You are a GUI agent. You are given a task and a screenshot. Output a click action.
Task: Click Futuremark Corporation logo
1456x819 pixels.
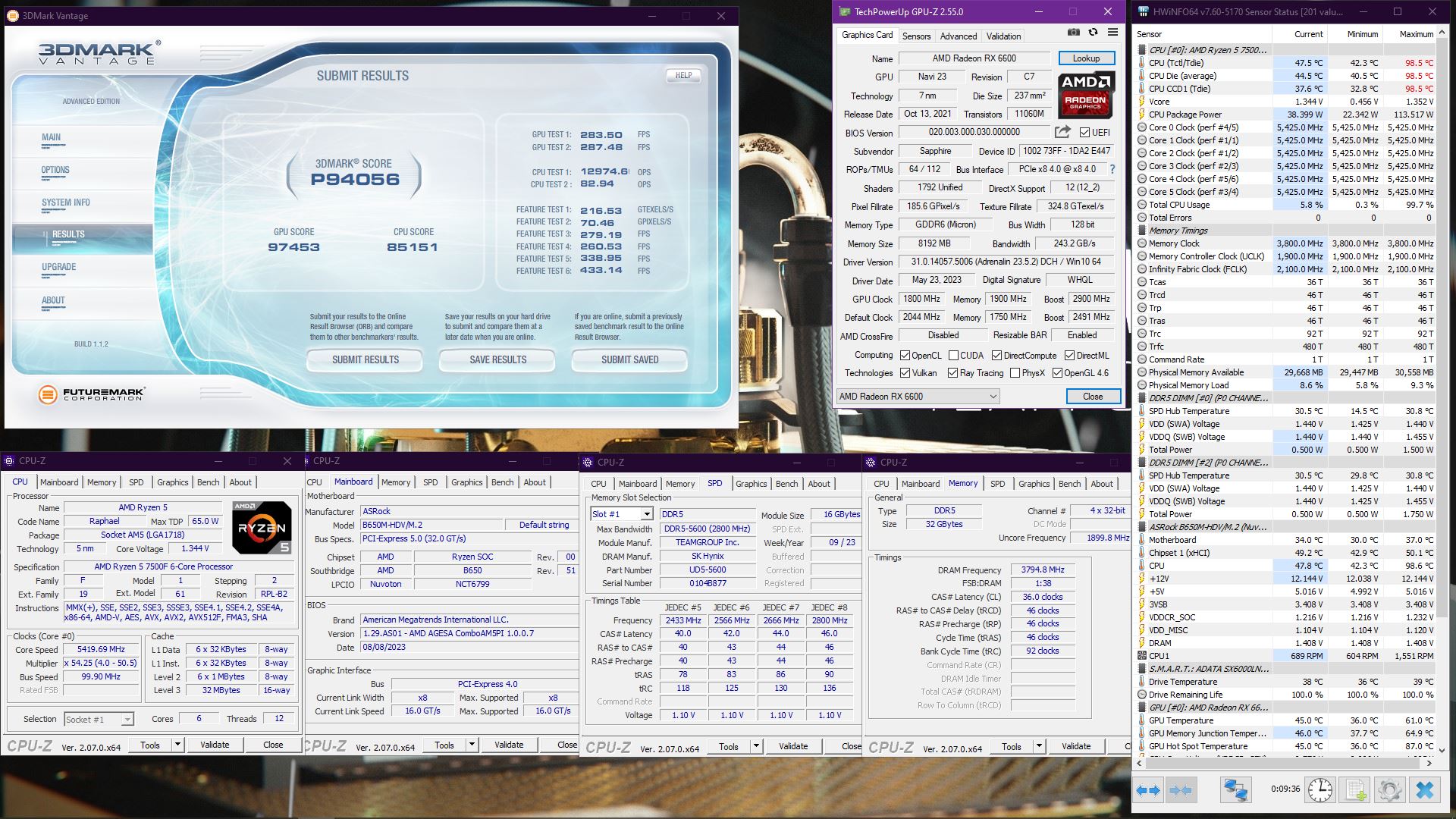(x=91, y=394)
